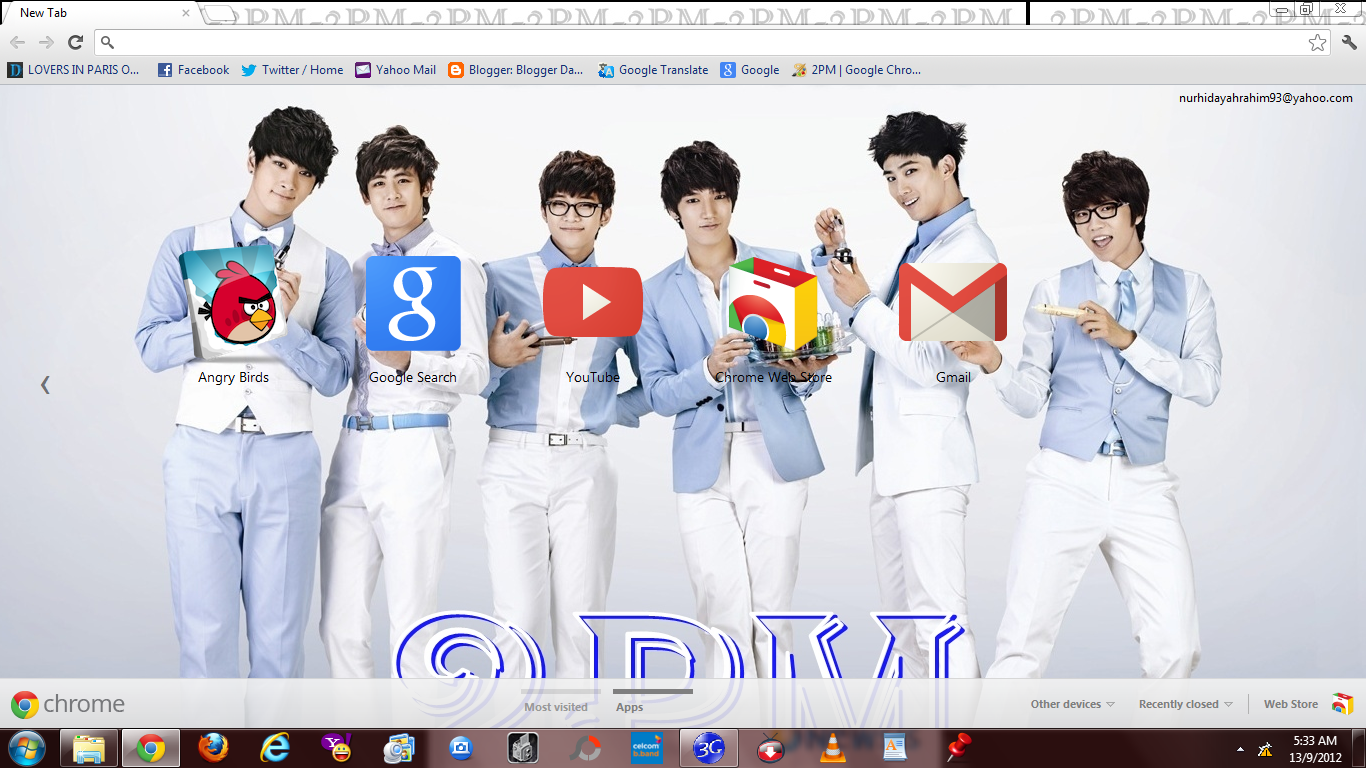This screenshot has height=768, width=1366.
Task: Show hidden system tray icons
Action: (1241, 749)
